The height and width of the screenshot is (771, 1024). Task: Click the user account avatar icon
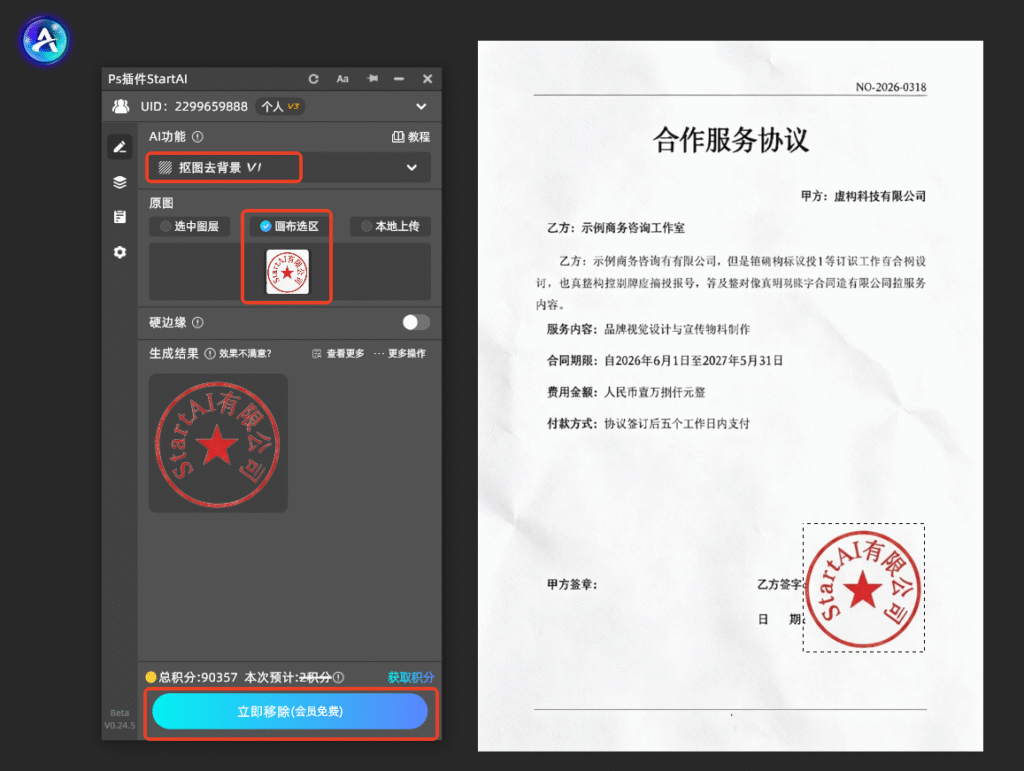click(121, 106)
